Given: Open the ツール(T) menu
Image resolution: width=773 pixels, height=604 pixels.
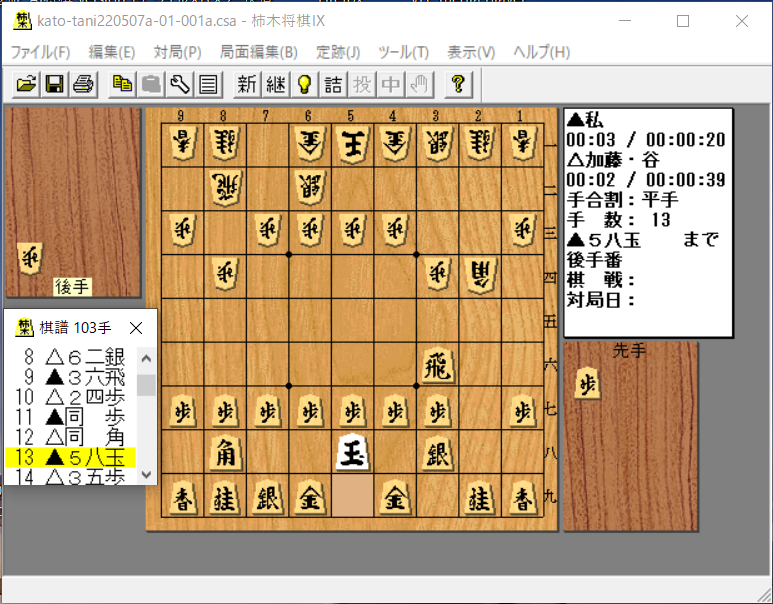Looking at the screenshot, I should tap(403, 52).
